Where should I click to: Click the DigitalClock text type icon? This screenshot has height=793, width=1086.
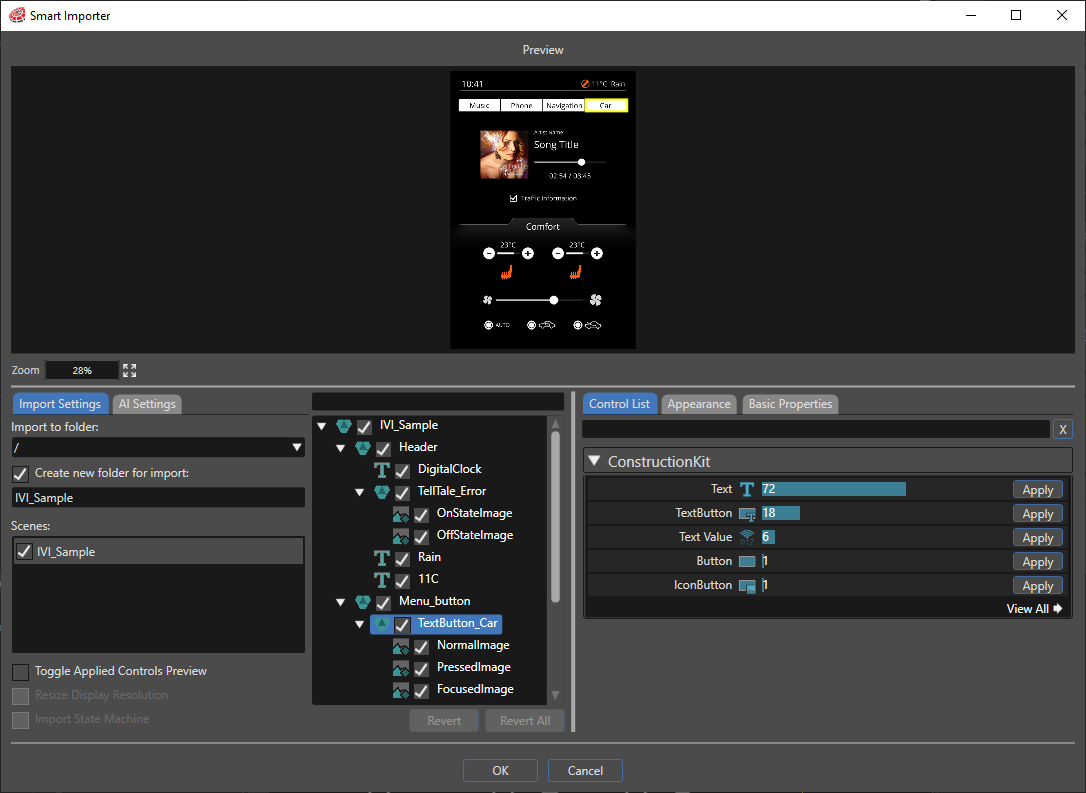382,470
